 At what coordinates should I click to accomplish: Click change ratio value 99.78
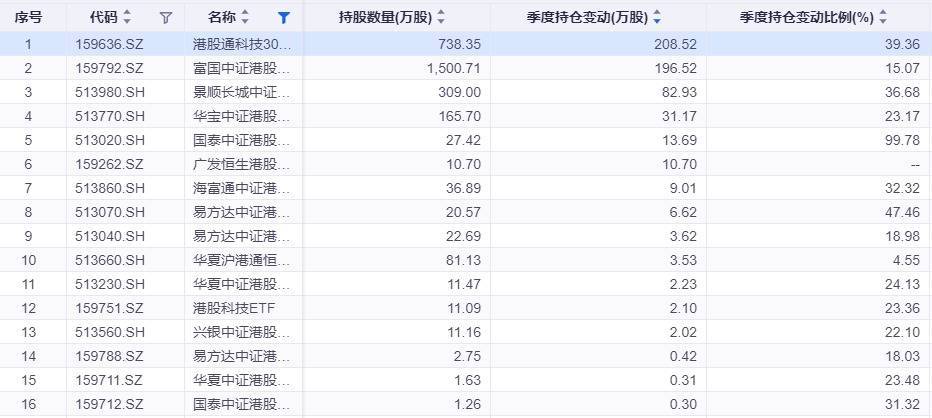(x=903, y=140)
